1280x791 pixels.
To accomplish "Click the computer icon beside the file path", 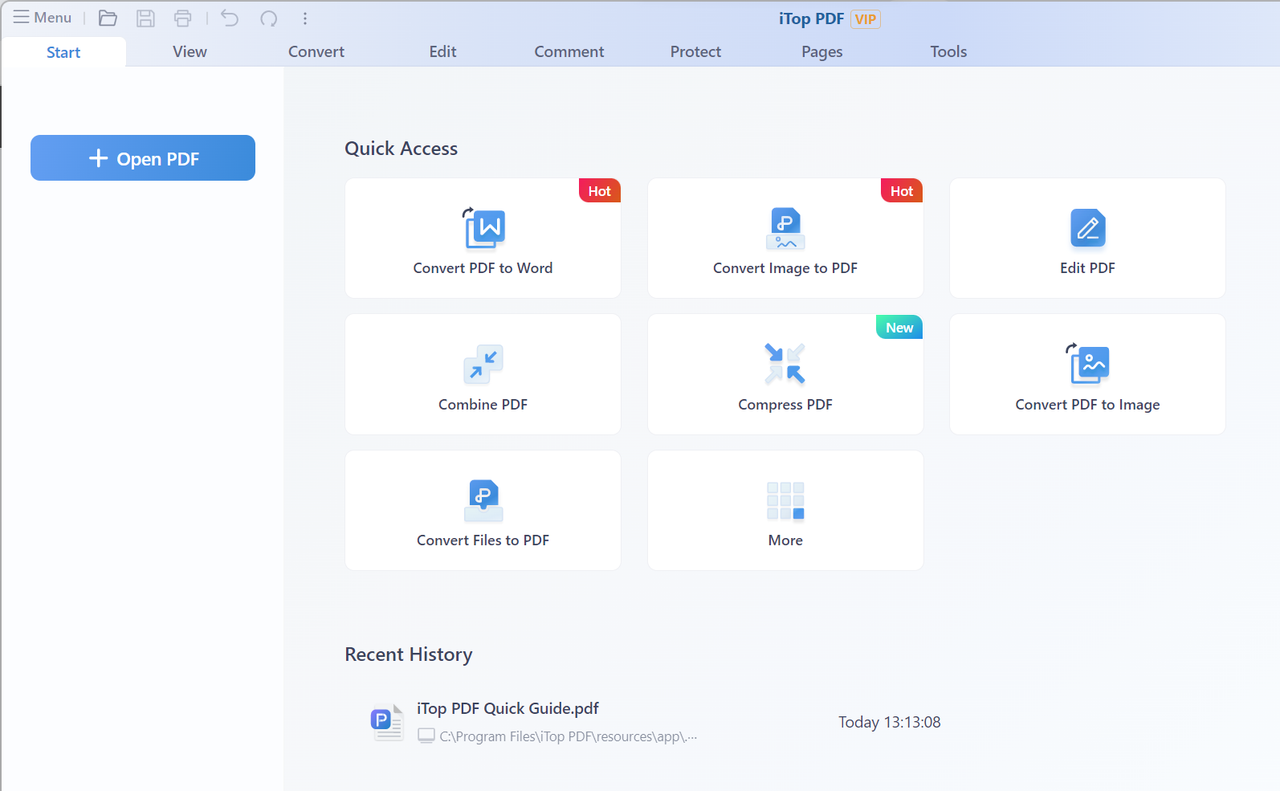I will (x=426, y=736).
